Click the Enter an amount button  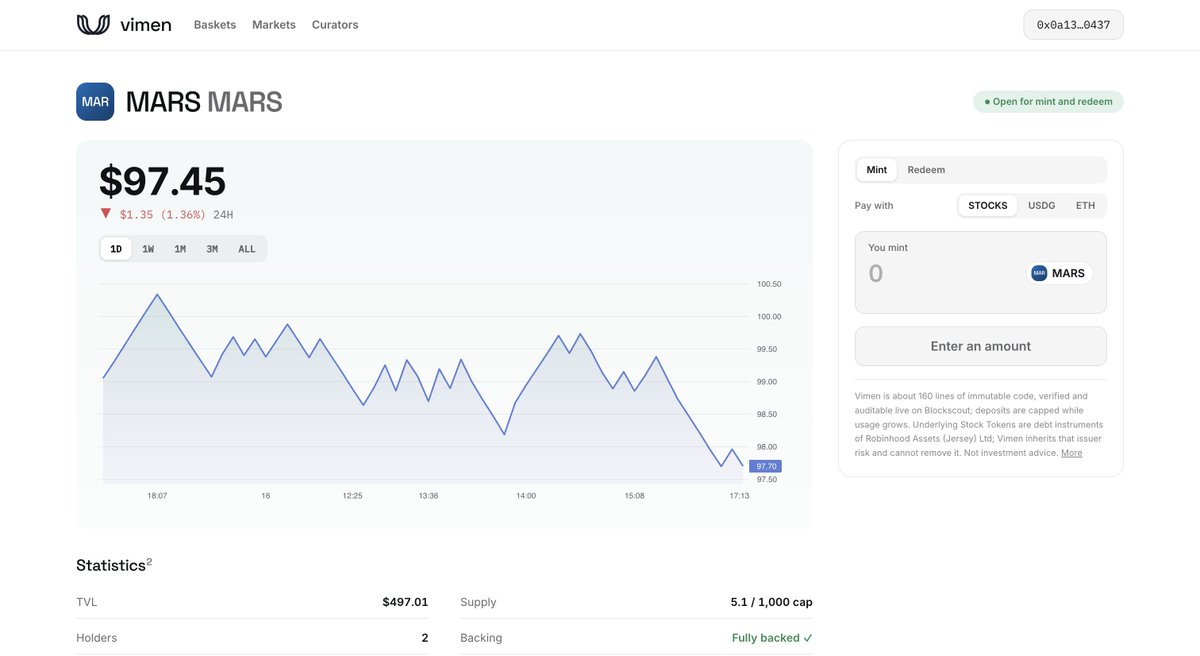point(981,346)
